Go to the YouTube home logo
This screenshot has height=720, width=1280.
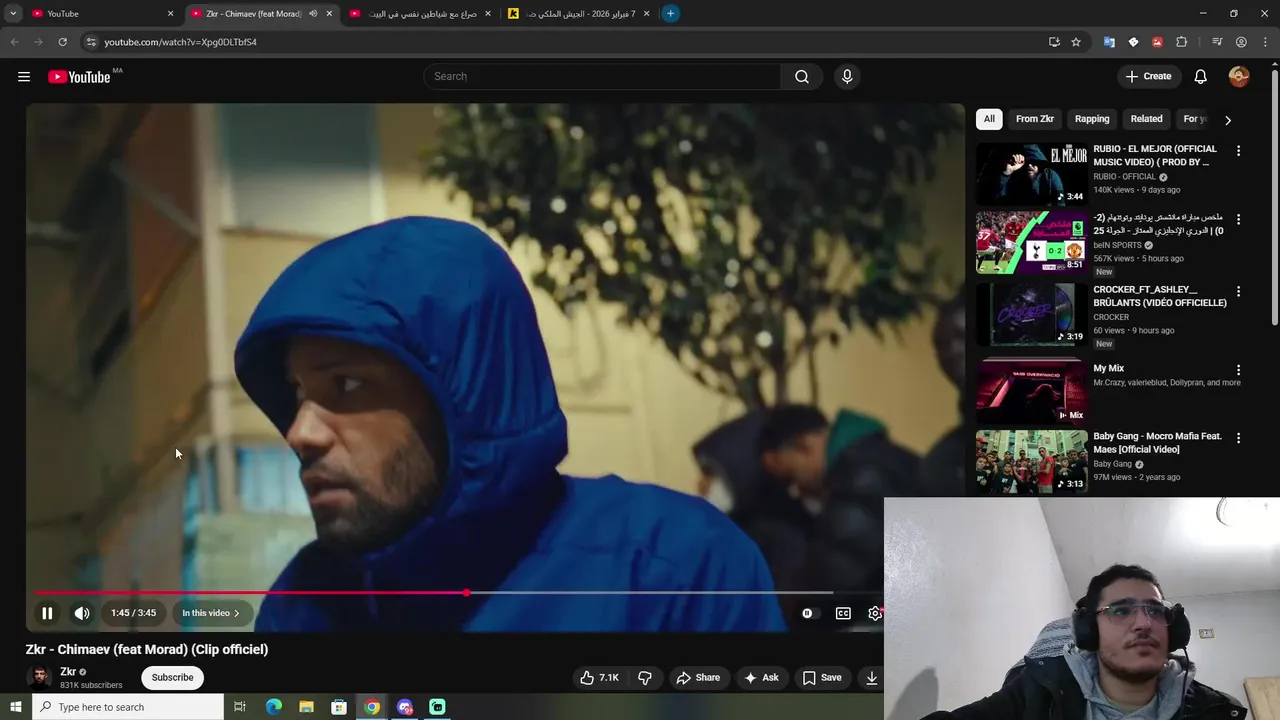click(x=79, y=77)
